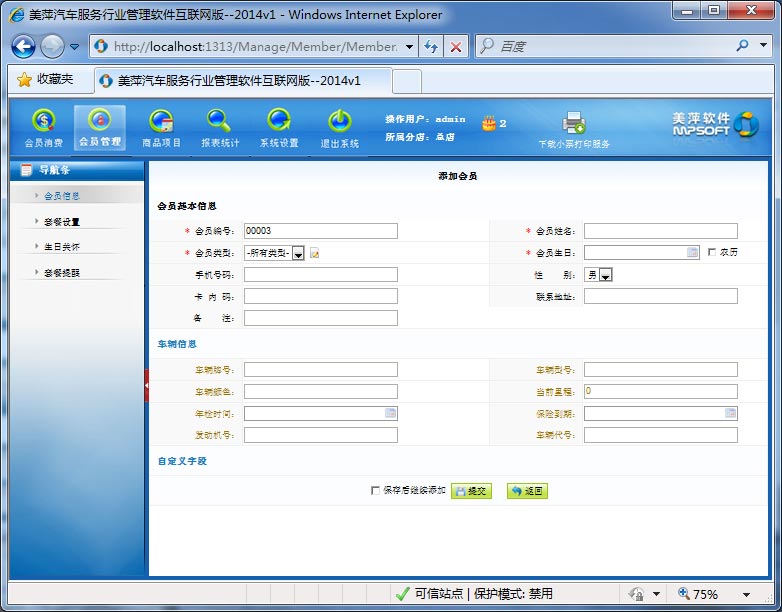The image size is (782, 612).
Task: Open calendar picker for 年检时间 field
Action: click(390, 413)
